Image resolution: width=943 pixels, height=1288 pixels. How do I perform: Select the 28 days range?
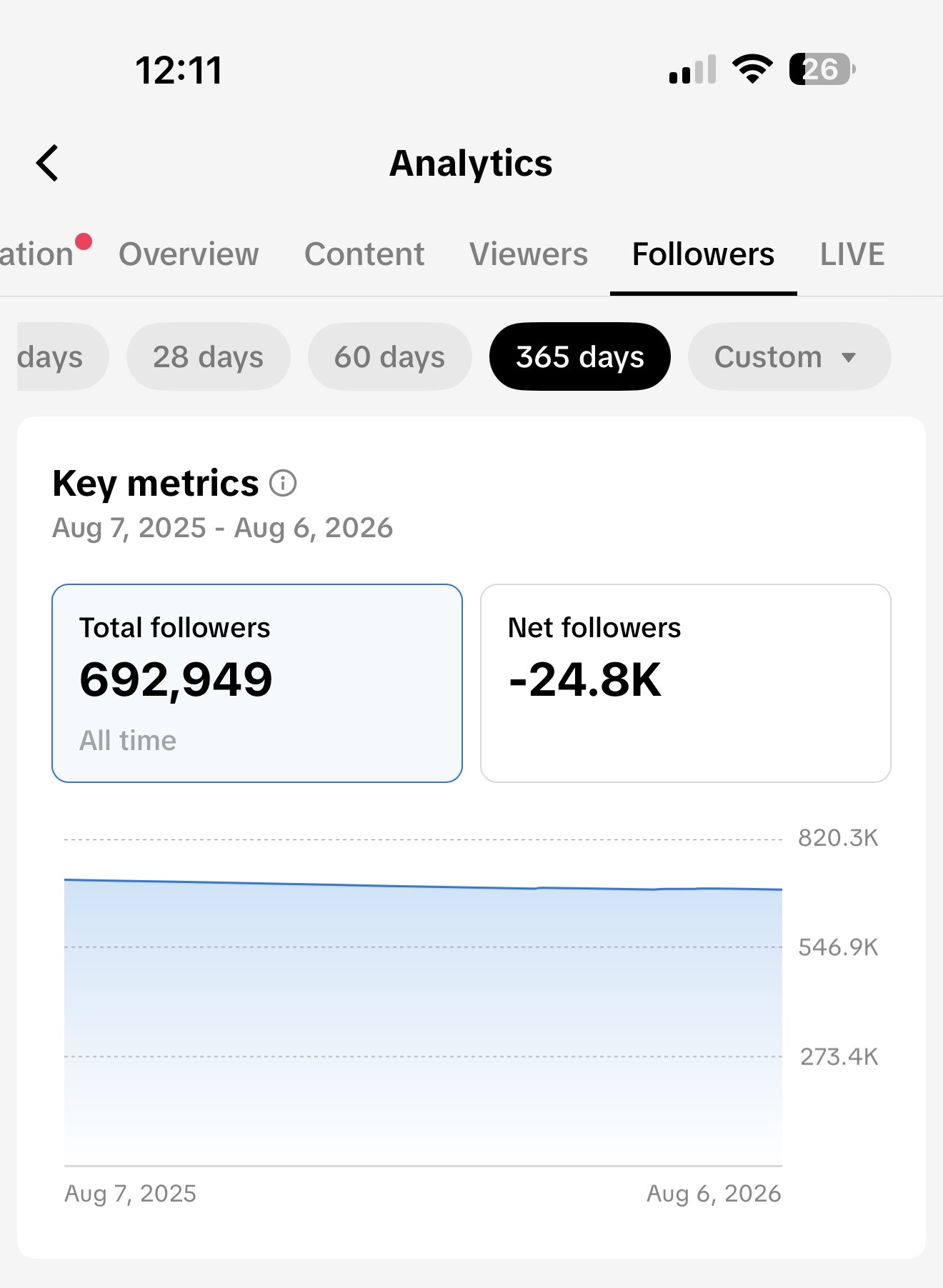(209, 356)
